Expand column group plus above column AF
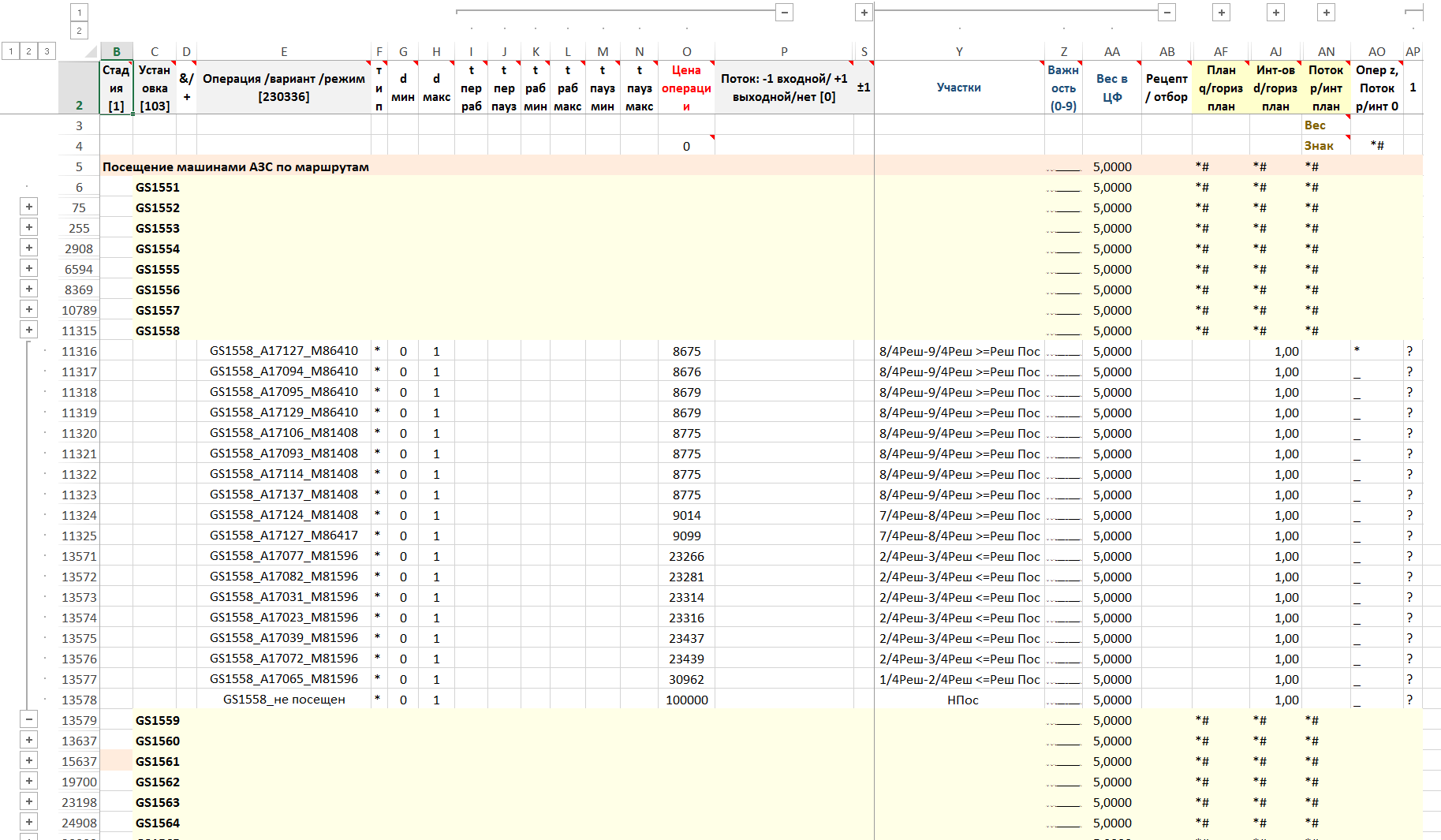1441x840 pixels. coord(1221,12)
